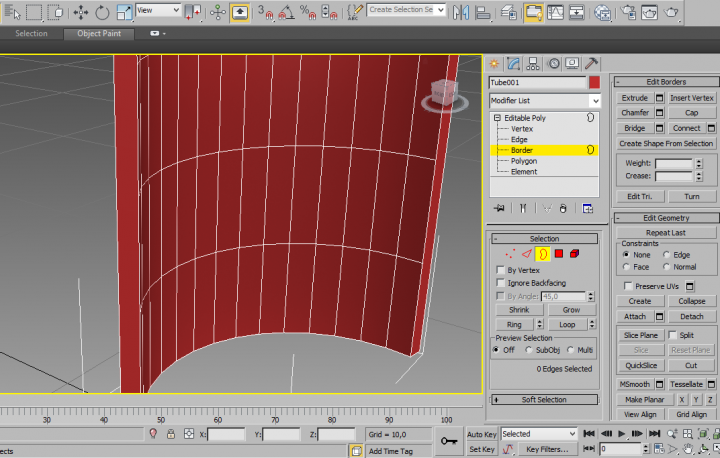Open the View coordinate system dropdown

[x=158, y=10]
